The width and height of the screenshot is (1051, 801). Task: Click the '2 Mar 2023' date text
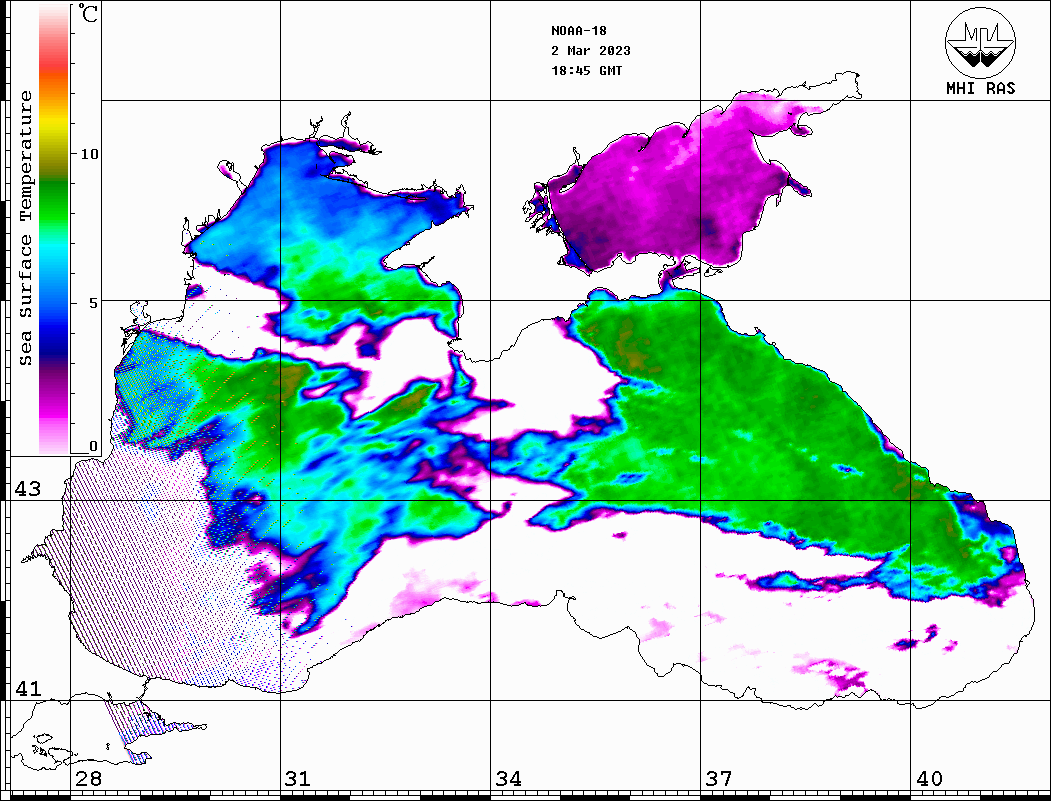coord(591,51)
